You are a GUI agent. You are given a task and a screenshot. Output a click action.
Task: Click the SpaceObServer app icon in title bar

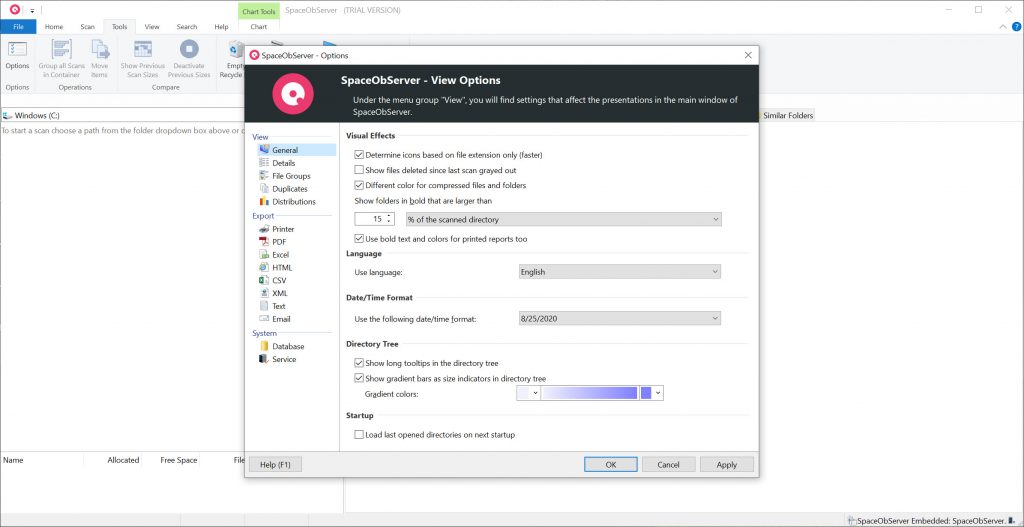coord(14,10)
